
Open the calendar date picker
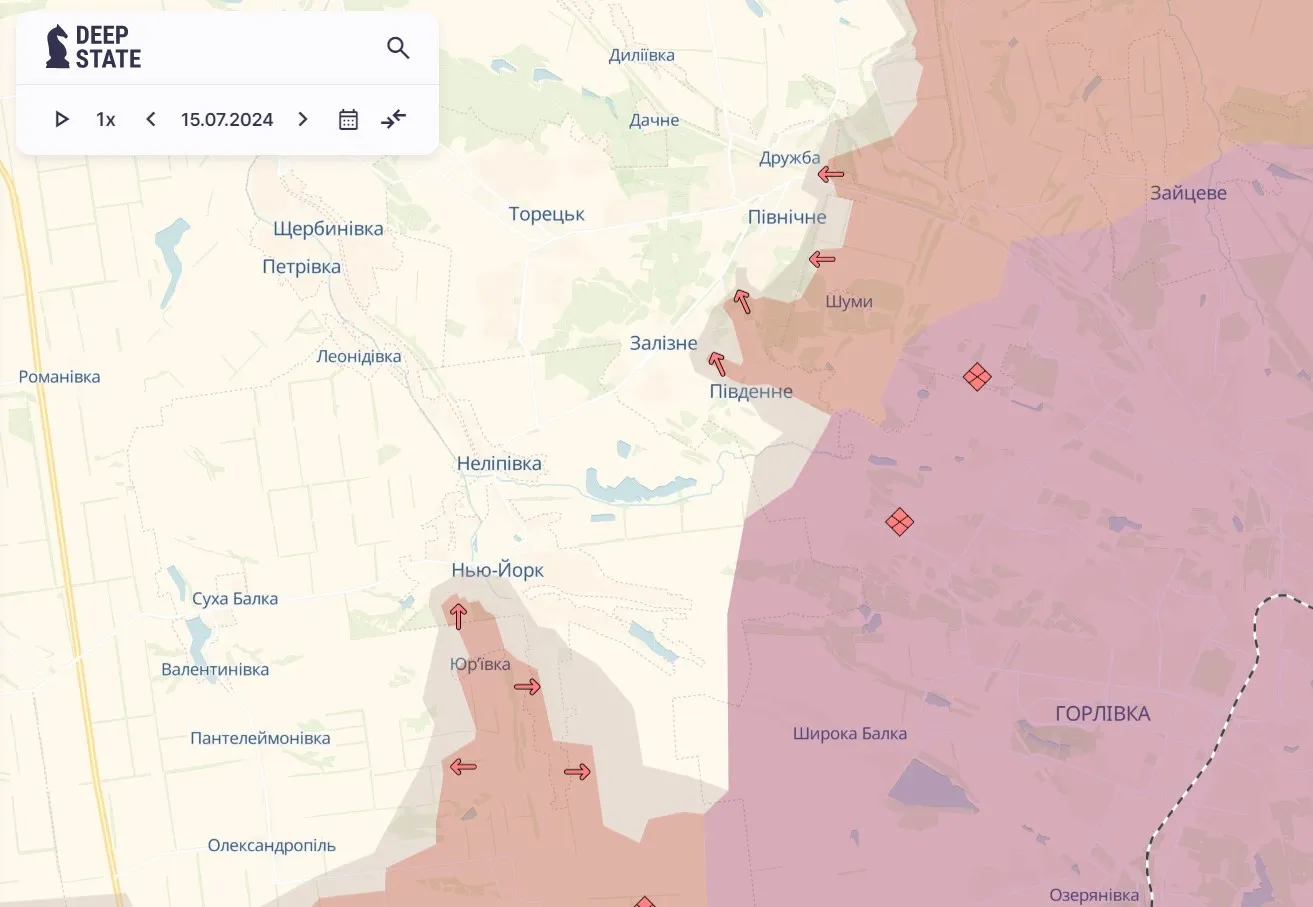(x=348, y=120)
